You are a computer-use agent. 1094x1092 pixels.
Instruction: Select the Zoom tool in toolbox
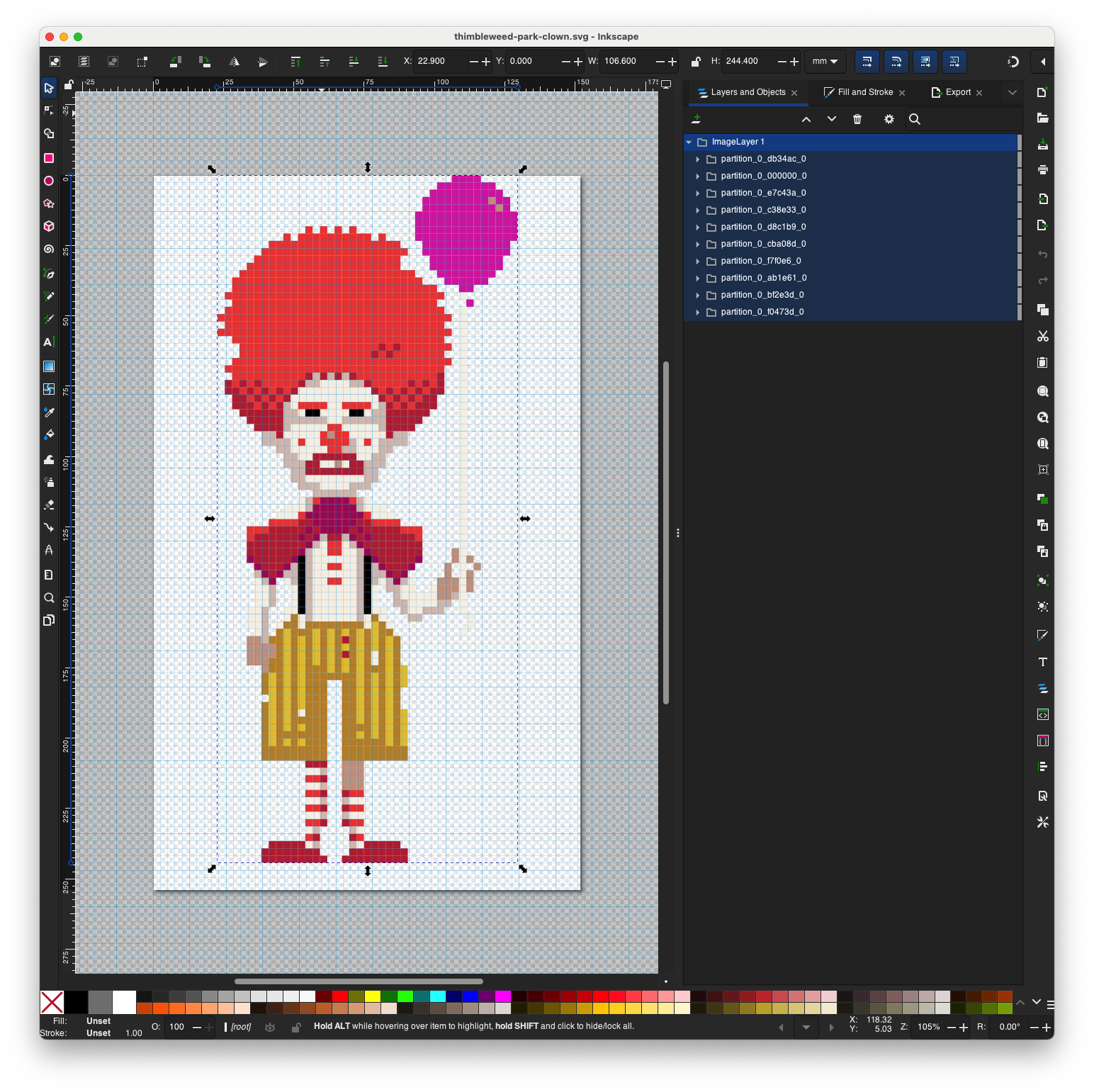[x=49, y=597]
